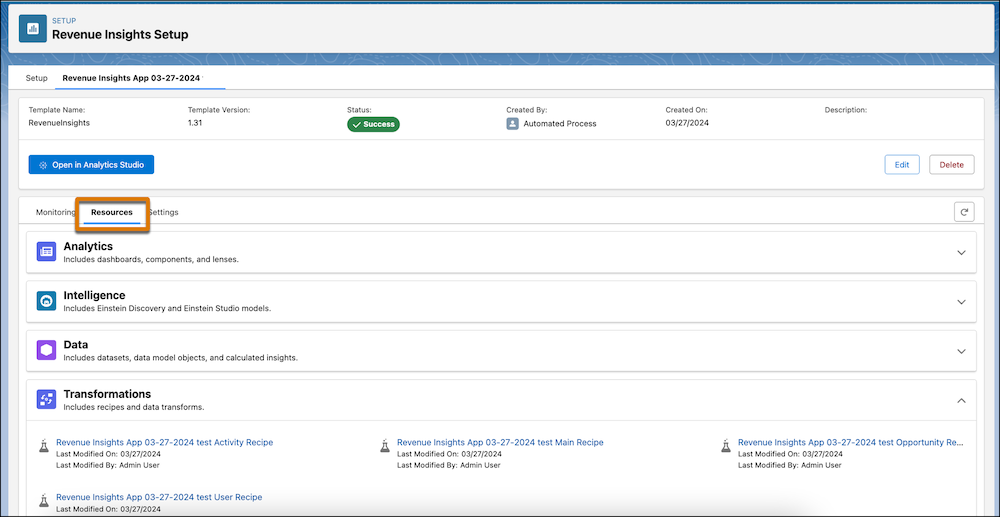Click the Revenue Insights Setup header icon
This screenshot has width=1000, height=517.
coord(33,29)
